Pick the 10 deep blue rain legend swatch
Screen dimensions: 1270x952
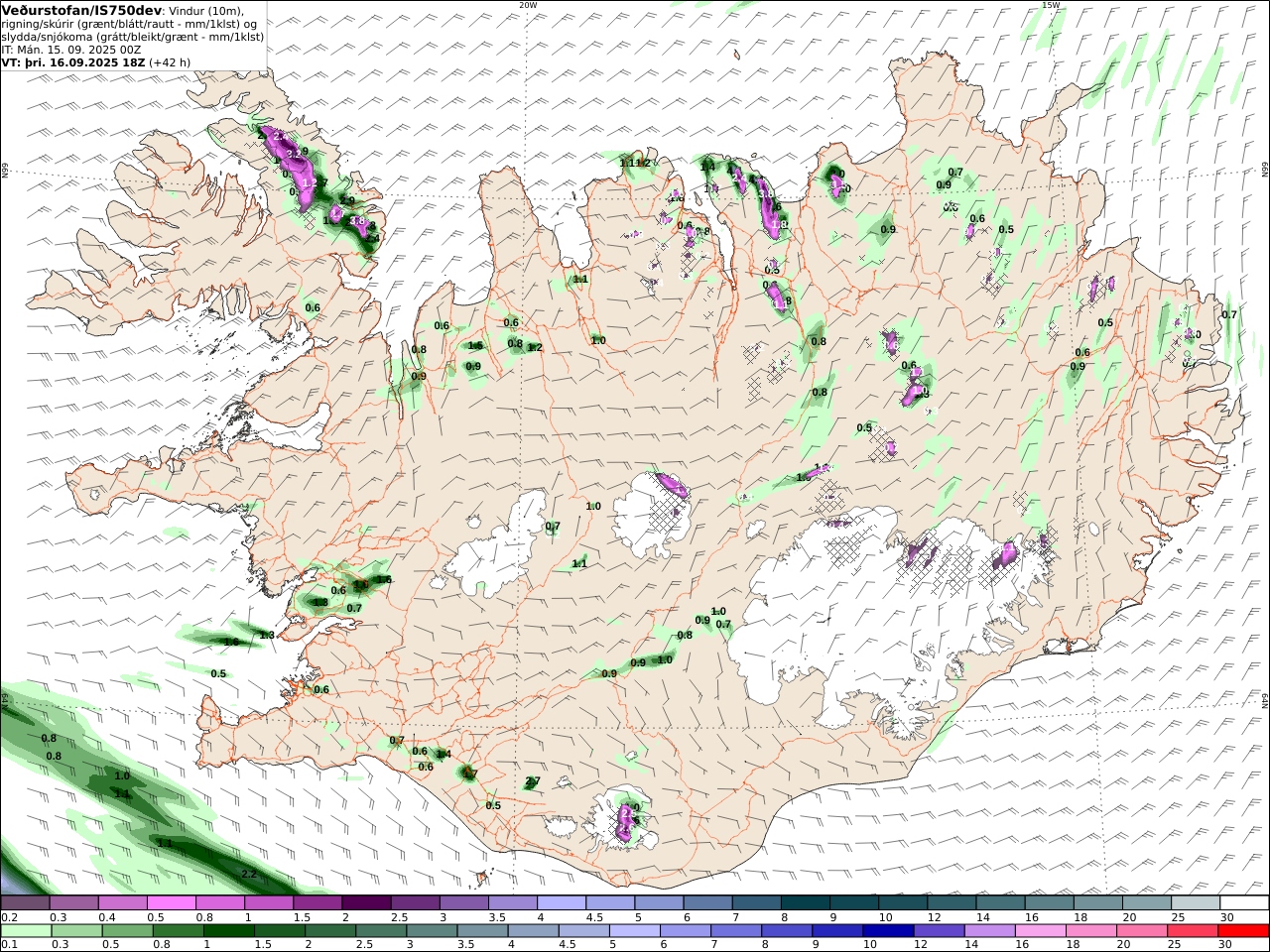(x=887, y=931)
